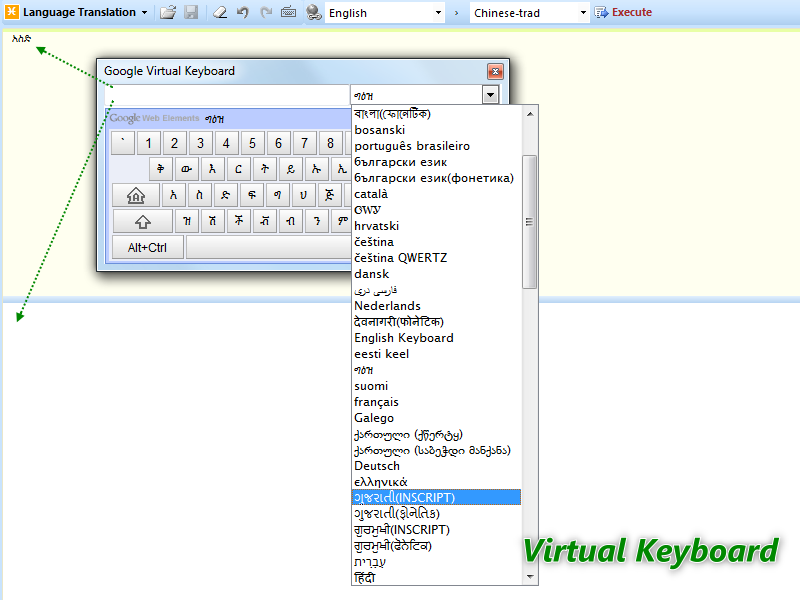Collapse the keyboard layout dropdown arrow
Image resolution: width=800 pixels, height=600 pixels.
coord(490,95)
